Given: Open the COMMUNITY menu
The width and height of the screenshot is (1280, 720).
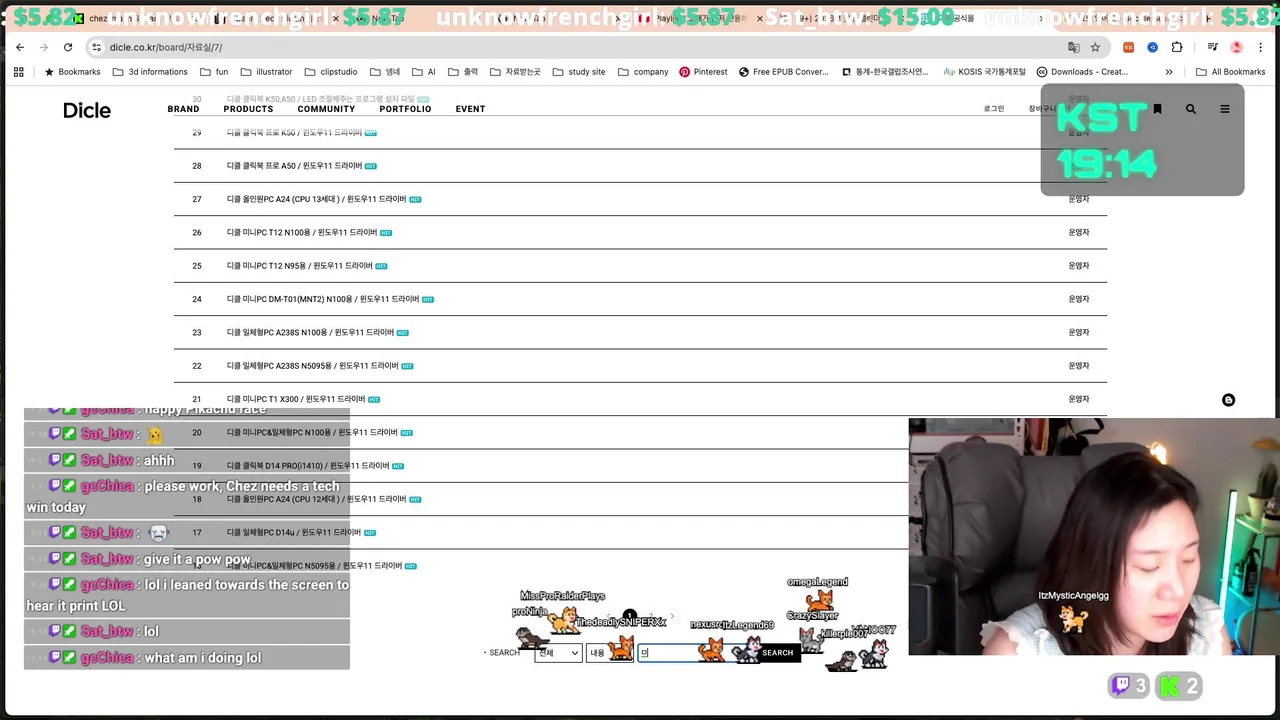Looking at the screenshot, I should coord(326,109).
